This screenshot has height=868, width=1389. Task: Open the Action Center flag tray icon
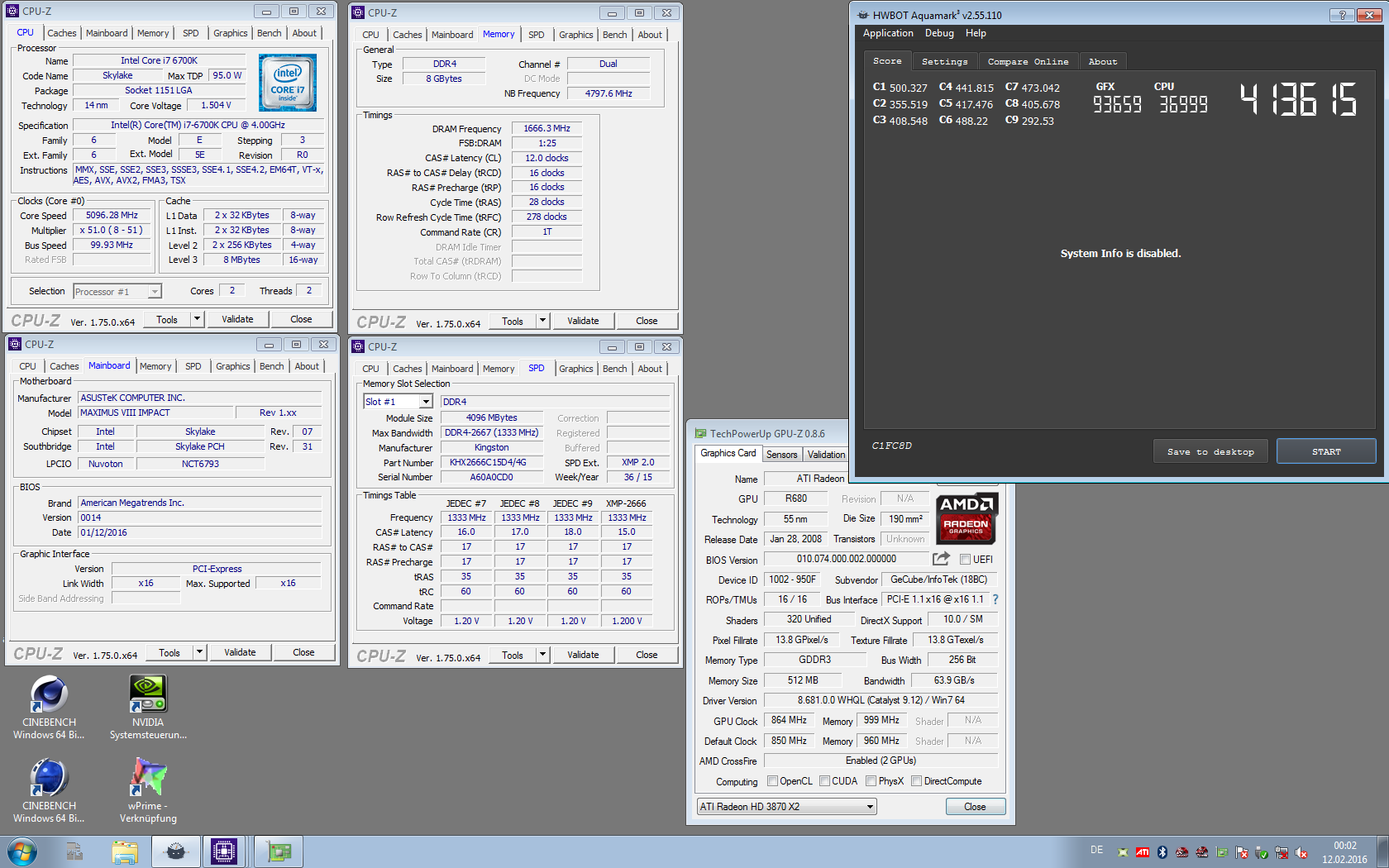tap(1242, 852)
